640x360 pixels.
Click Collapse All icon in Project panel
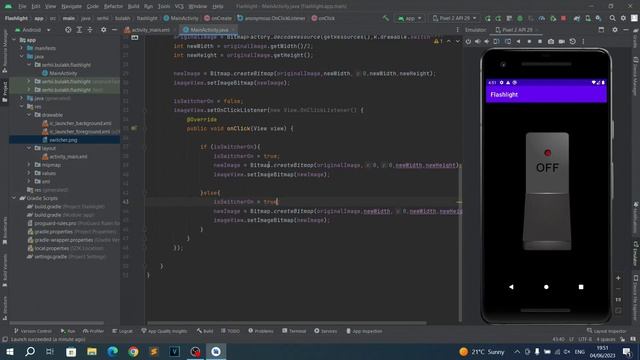point(90,30)
